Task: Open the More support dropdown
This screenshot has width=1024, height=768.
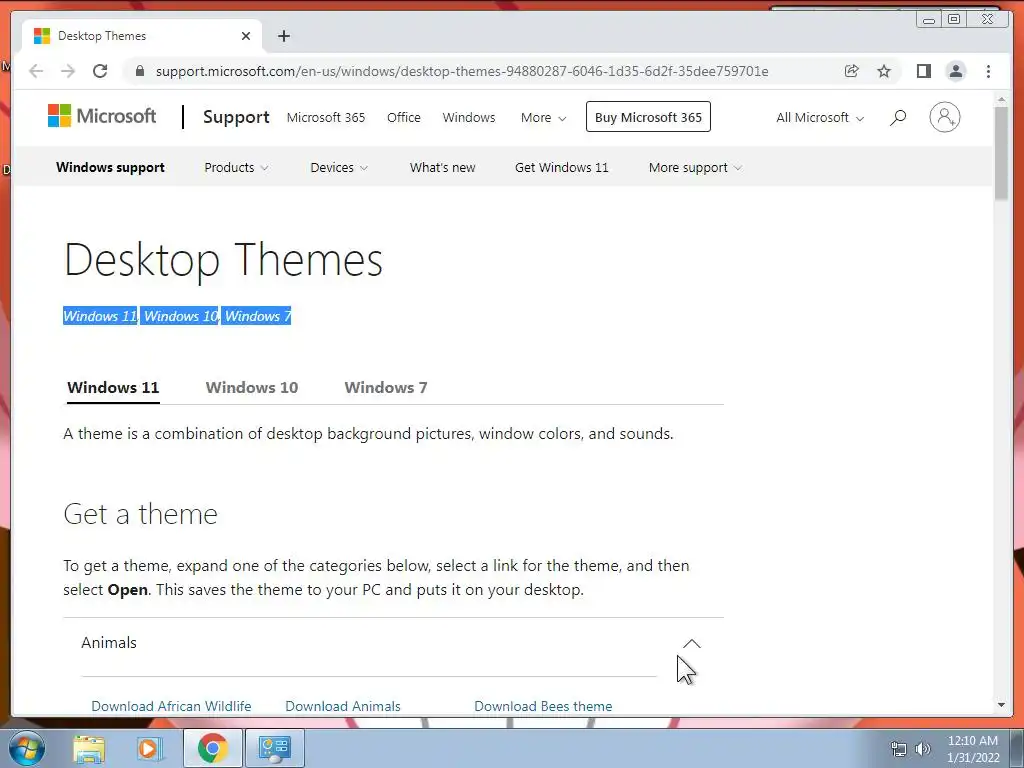Action: (x=695, y=167)
